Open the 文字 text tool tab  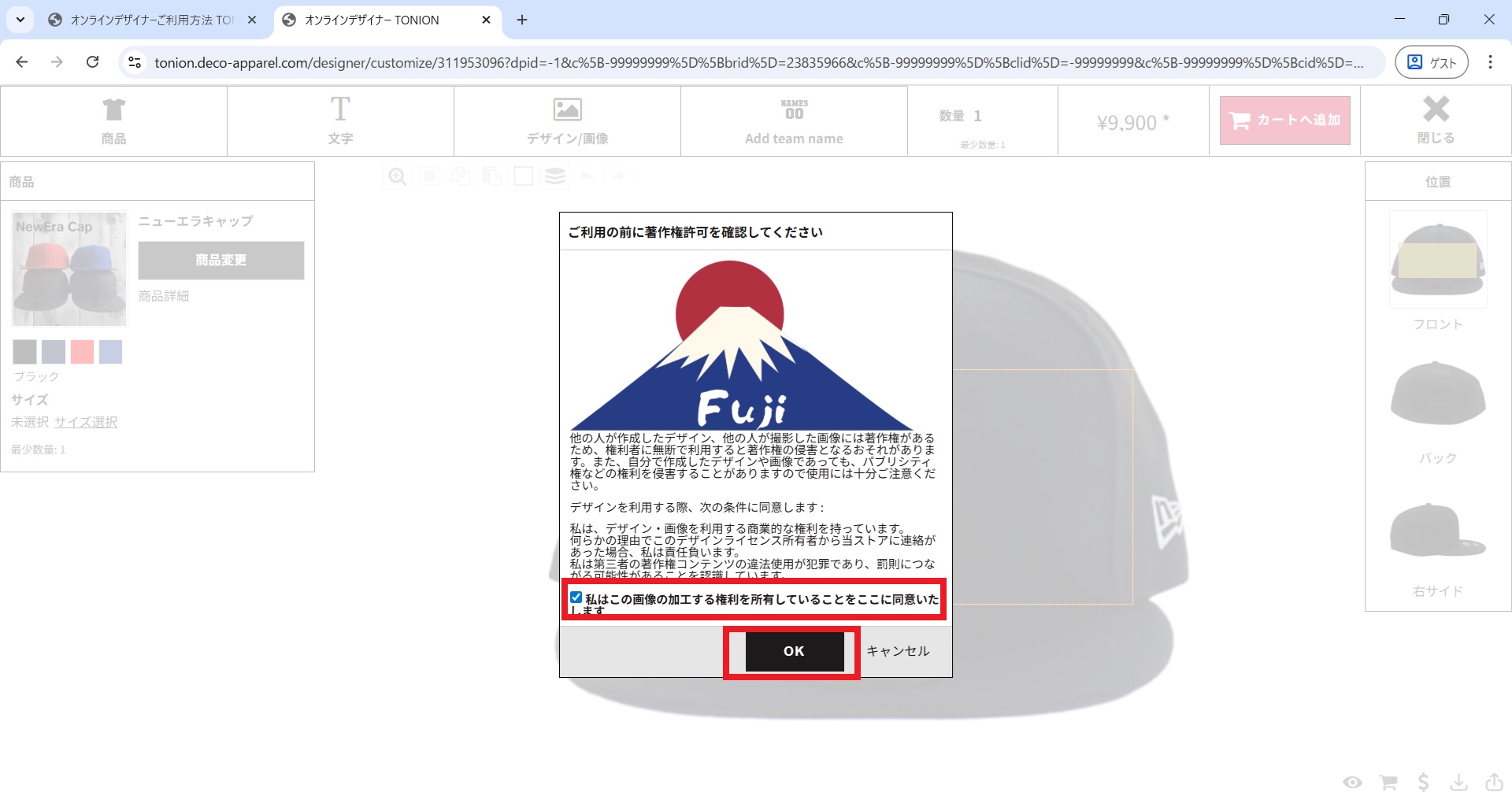(x=340, y=121)
